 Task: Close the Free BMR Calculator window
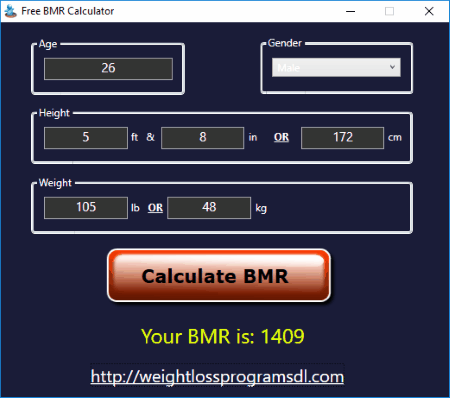coord(429,11)
